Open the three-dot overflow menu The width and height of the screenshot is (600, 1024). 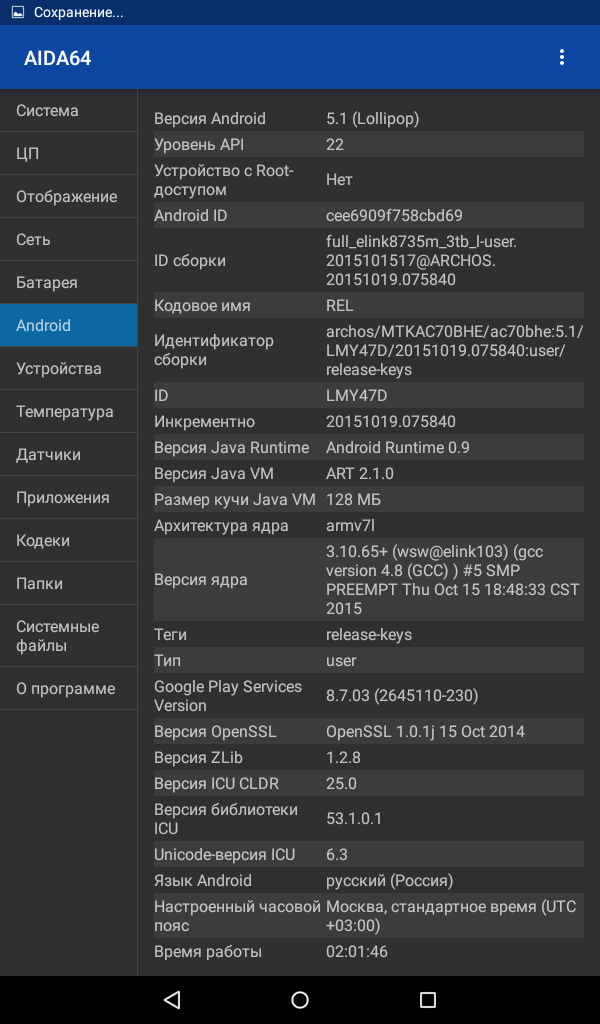(561, 57)
